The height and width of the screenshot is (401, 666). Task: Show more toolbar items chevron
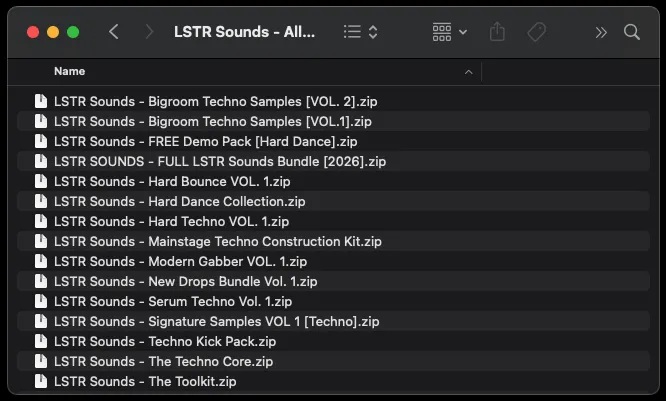click(x=600, y=32)
